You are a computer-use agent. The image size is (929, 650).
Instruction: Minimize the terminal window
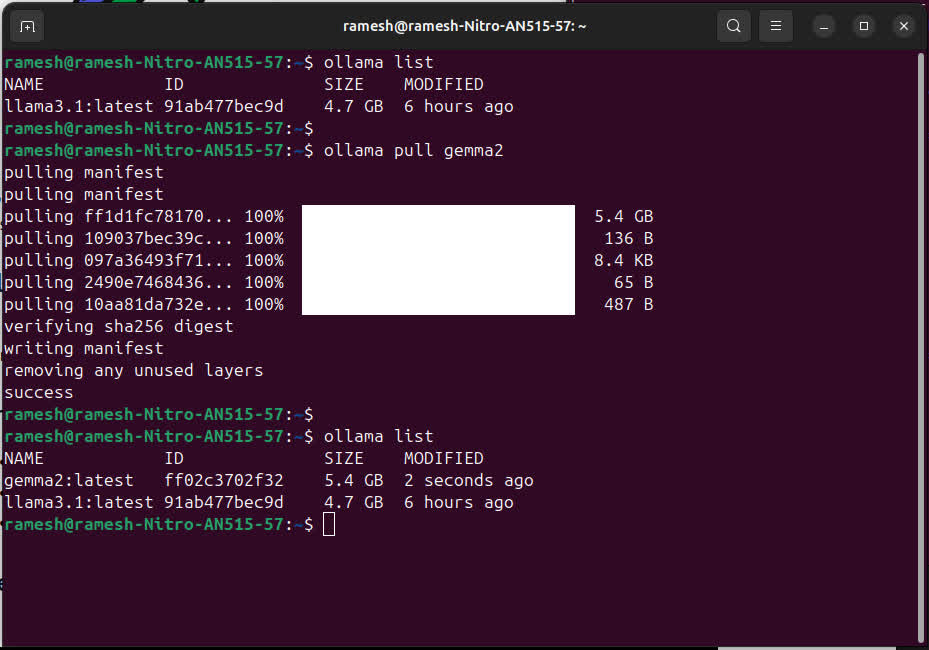click(824, 26)
